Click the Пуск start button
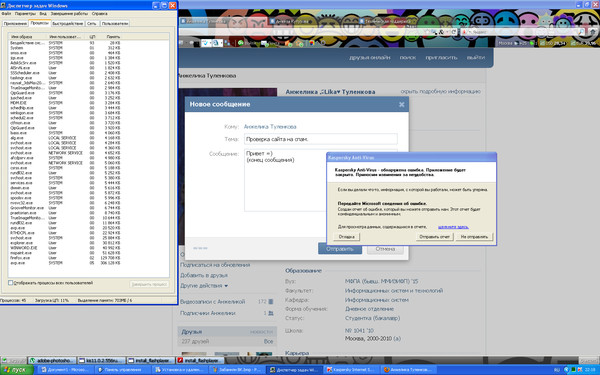This screenshot has width=600, height=375. click(17, 370)
